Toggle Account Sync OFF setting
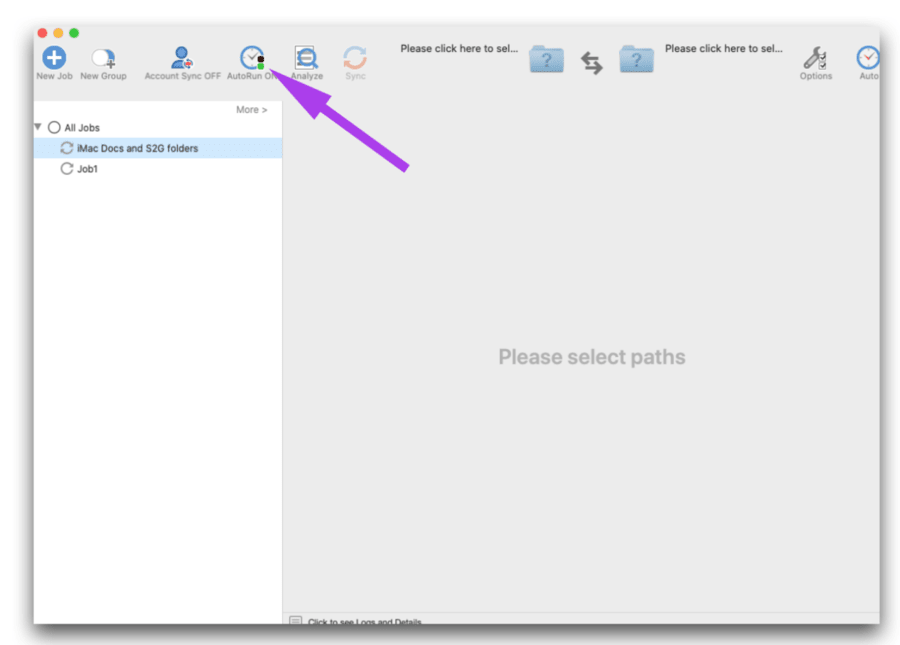This screenshot has width=900, height=645. pos(181,56)
